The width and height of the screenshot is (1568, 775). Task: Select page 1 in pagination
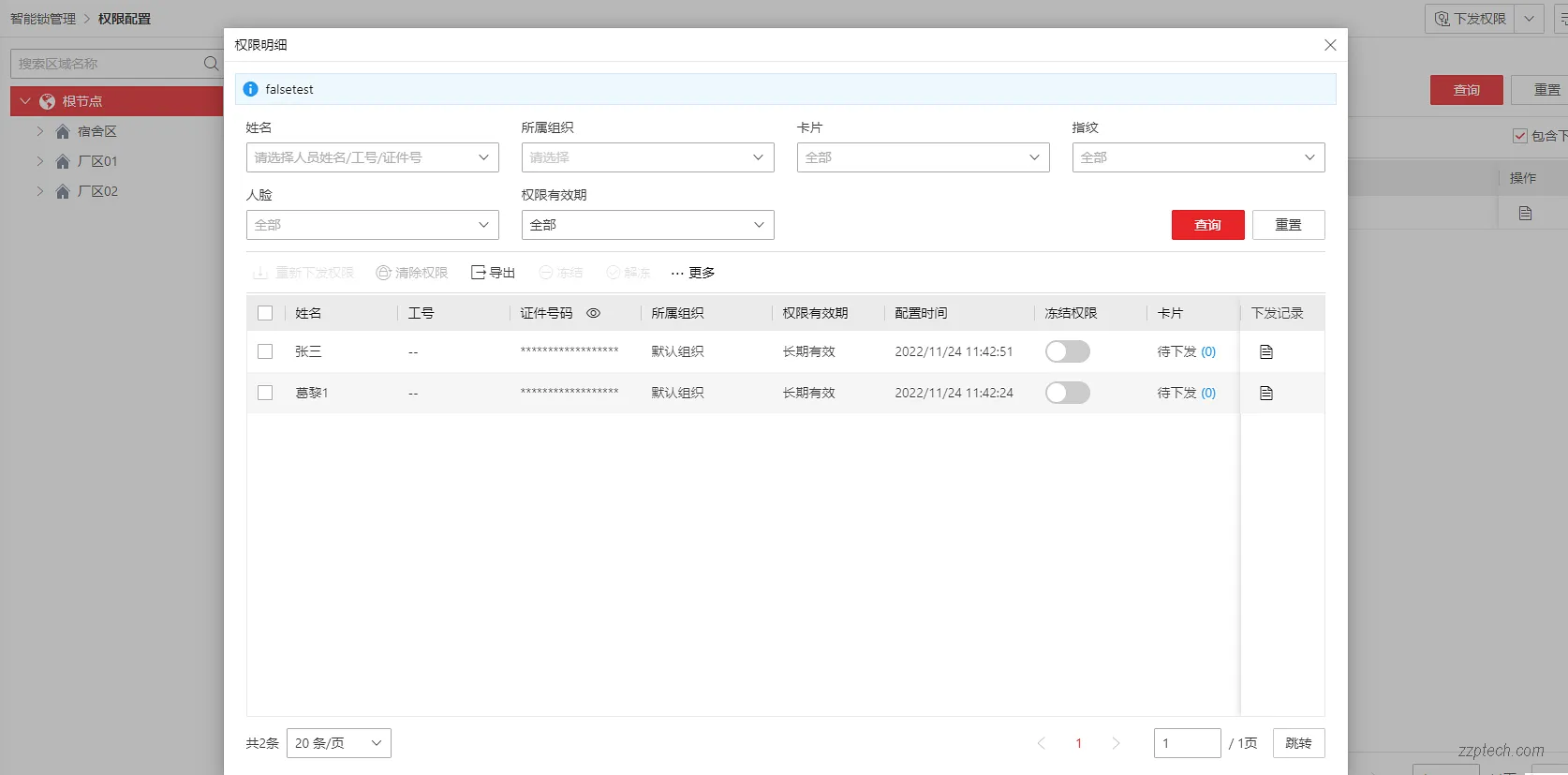1078,743
